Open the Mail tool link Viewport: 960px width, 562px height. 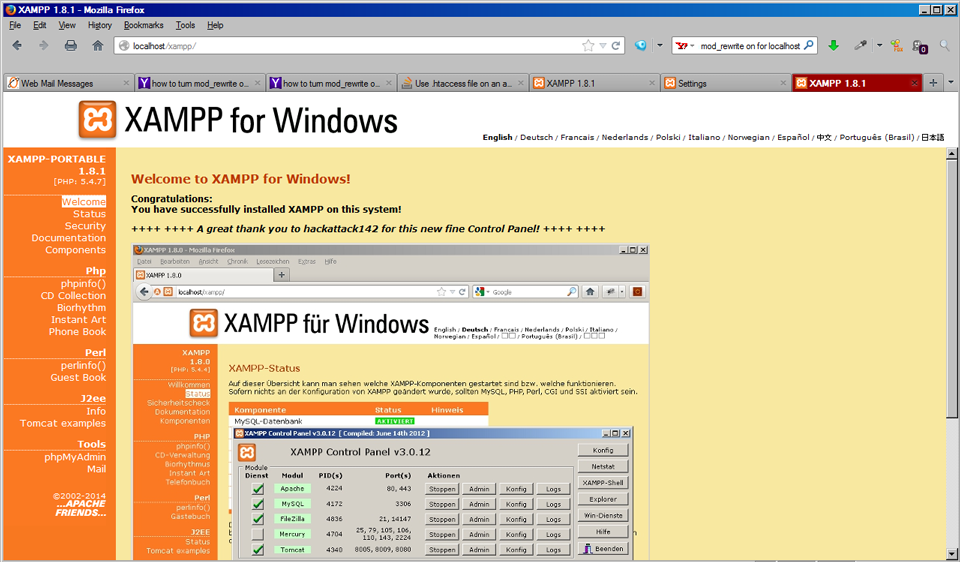coord(96,469)
